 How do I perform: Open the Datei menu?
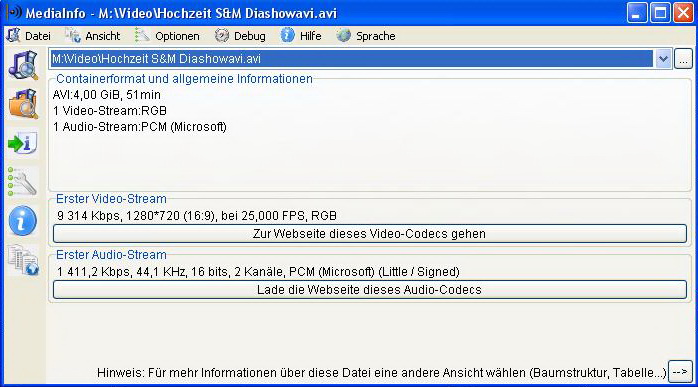pyautogui.click(x=28, y=36)
